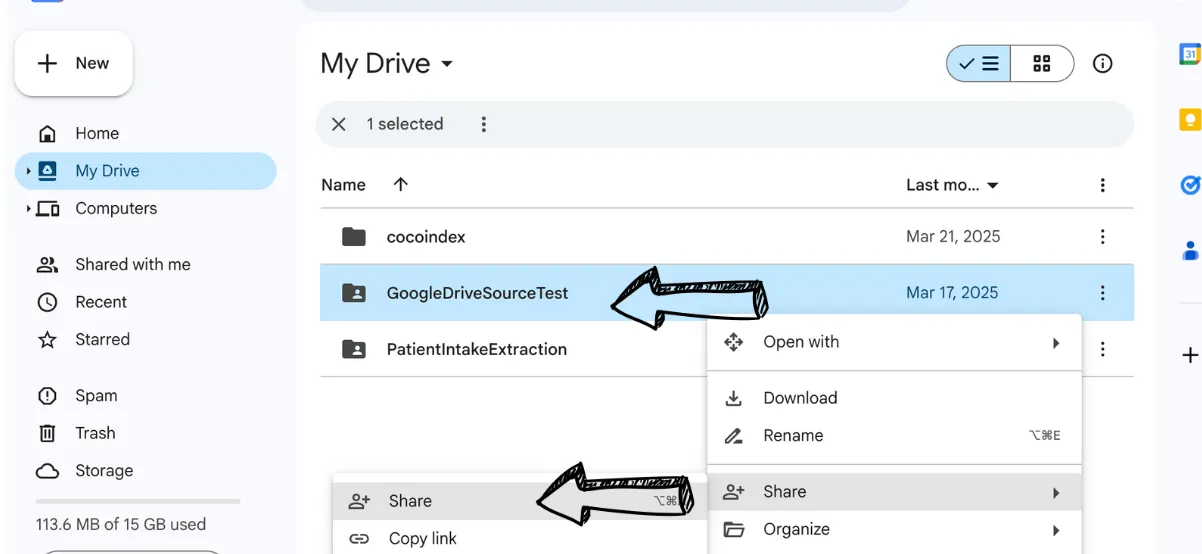Get add-ons with the plus icon
Image resolution: width=1202 pixels, height=554 pixels.
click(x=1190, y=355)
